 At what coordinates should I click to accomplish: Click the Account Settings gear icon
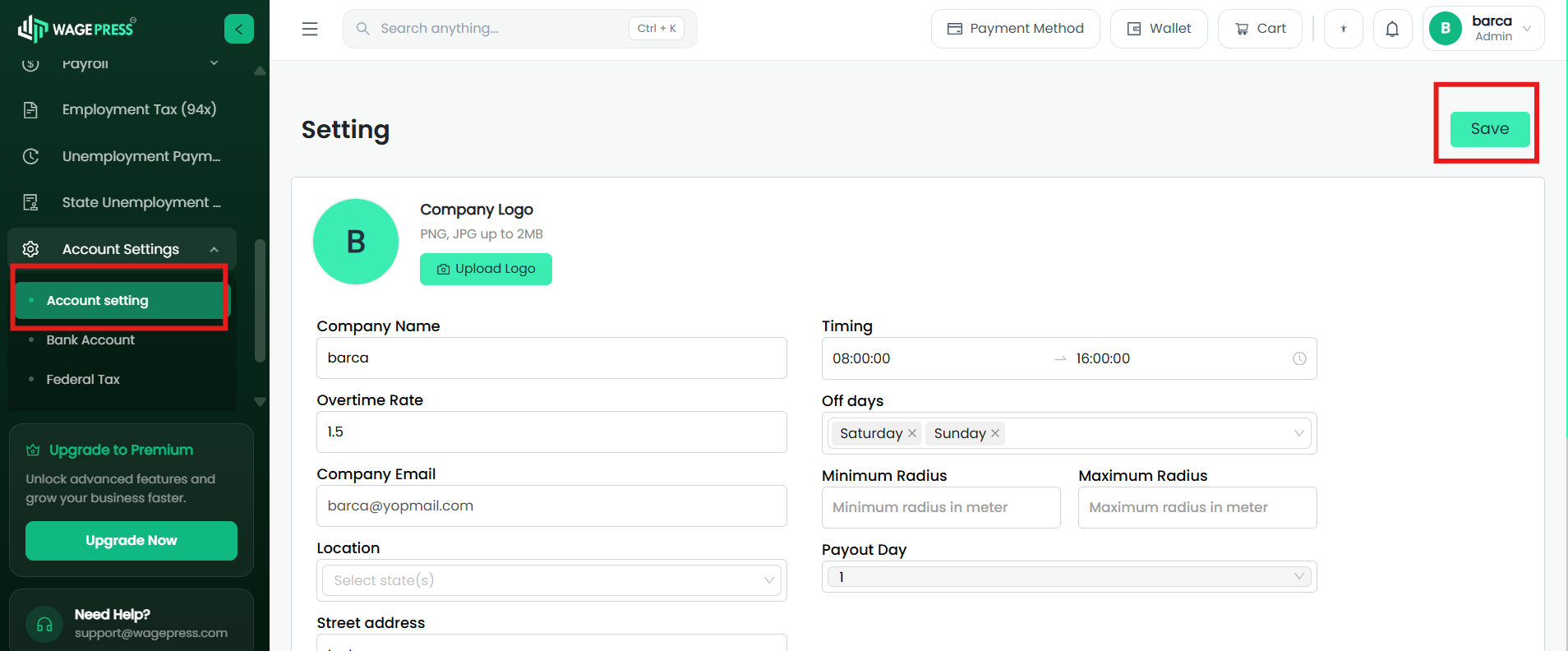click(x=30, y=249)
